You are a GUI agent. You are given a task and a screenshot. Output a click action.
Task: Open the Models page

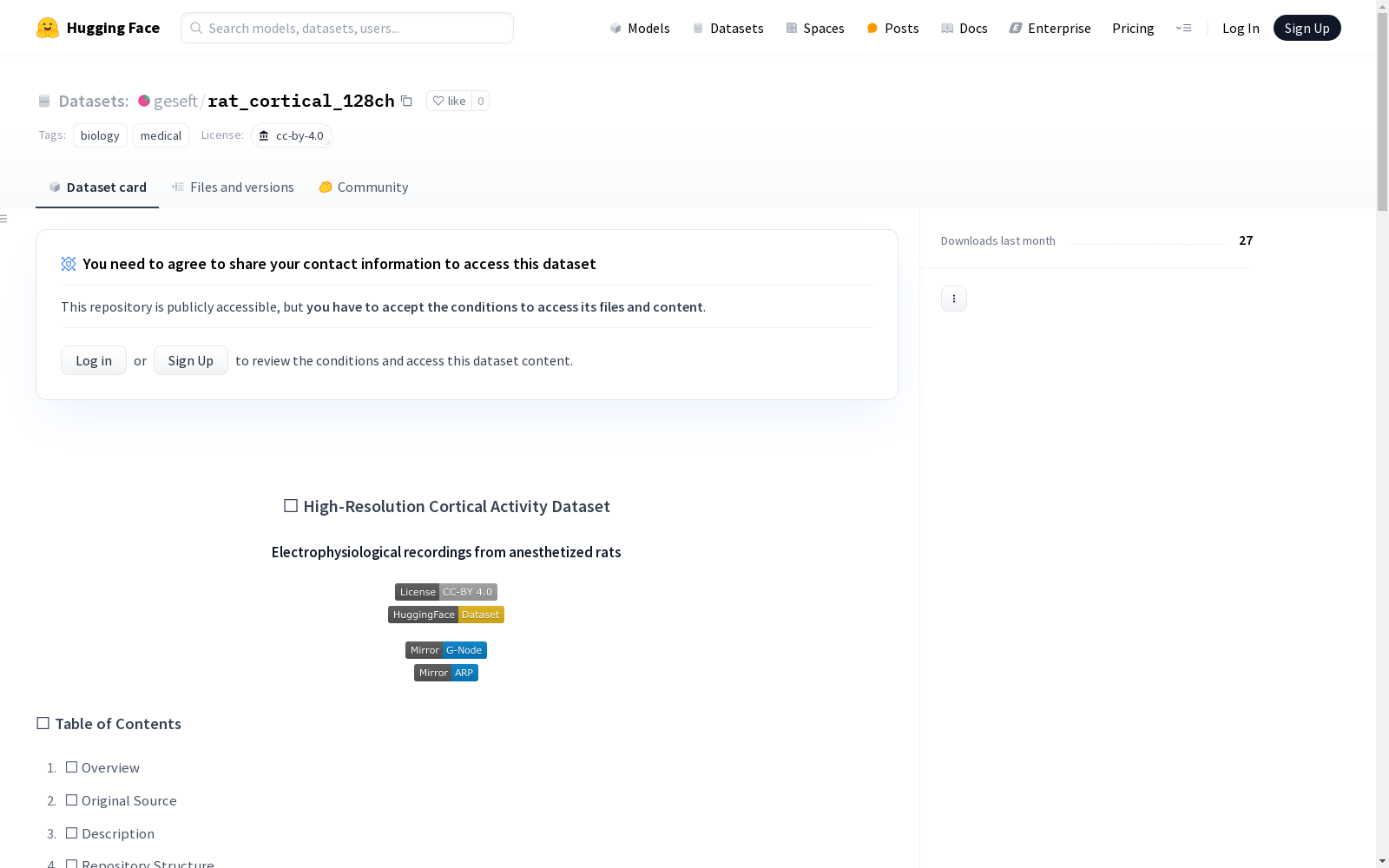[x=640, y=28]
